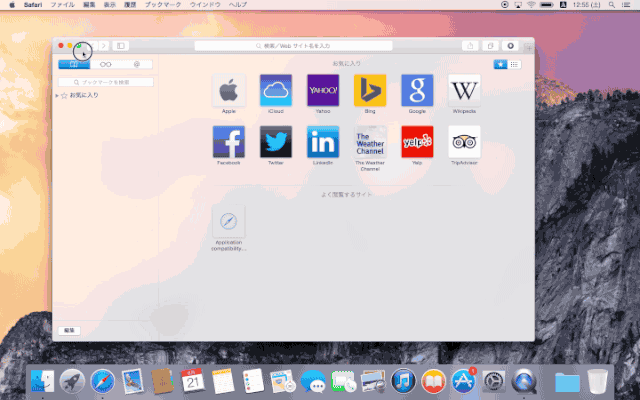
Task: Open the 履歴 menu
Action: [130, 5]
